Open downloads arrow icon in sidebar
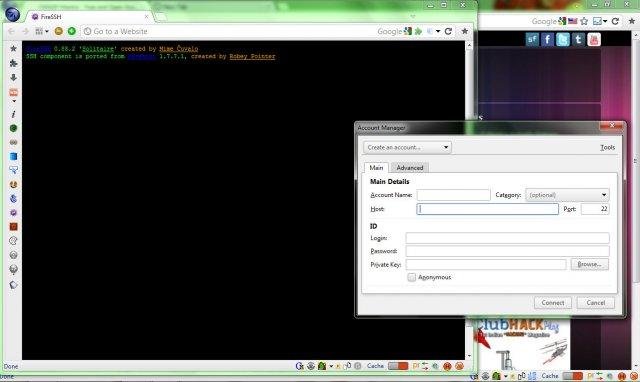The image size is (640, 382). pyautogui.click(x=13, y=78)
